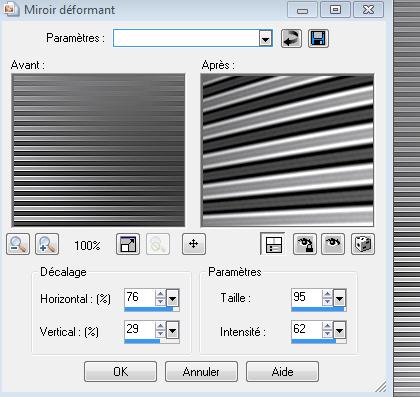Click the Miroir déformant title bar icon
Screen dimensions: 420x397
pyautogui.click(x=11, y=9)
